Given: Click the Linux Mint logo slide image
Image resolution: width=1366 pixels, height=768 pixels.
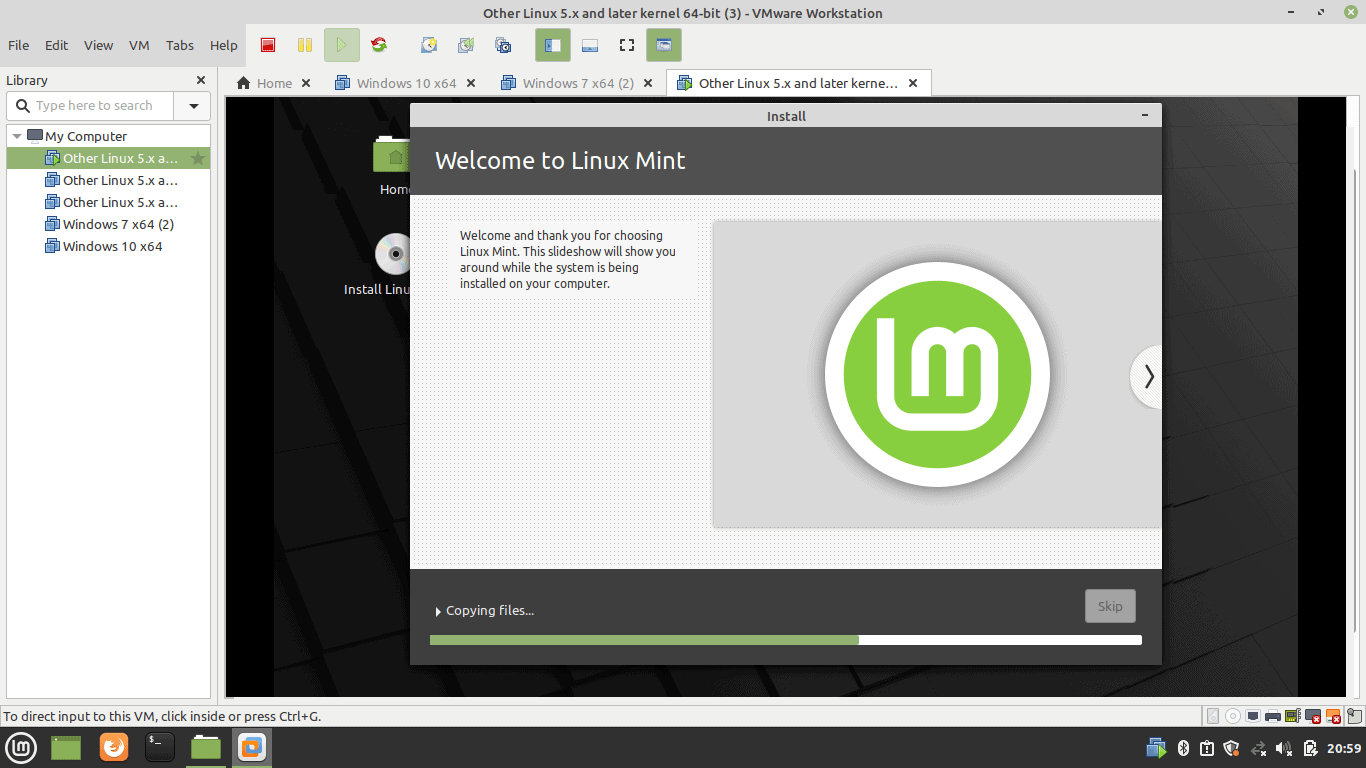Looking at the screenshot, I should pos(937,374).
